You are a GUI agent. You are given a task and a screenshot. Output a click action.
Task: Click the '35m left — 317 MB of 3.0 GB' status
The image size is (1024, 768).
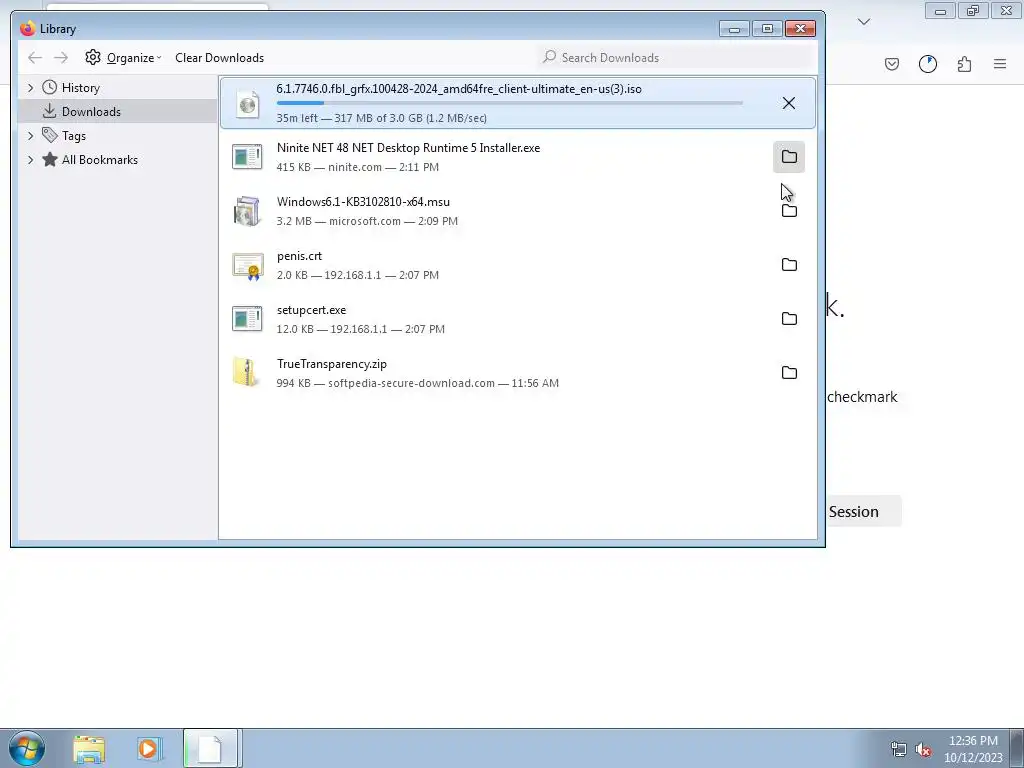pos(381,118)
